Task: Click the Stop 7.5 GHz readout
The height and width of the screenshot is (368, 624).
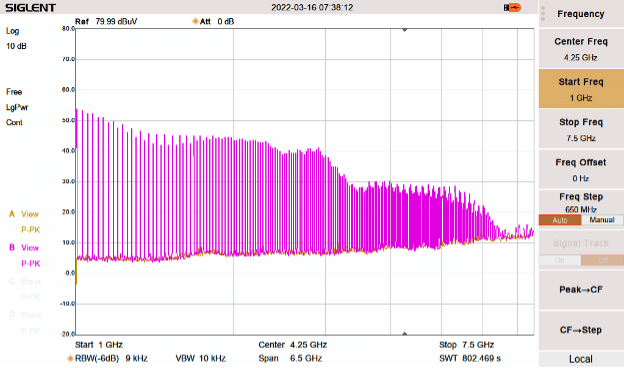Action: (x=466, y=345)
